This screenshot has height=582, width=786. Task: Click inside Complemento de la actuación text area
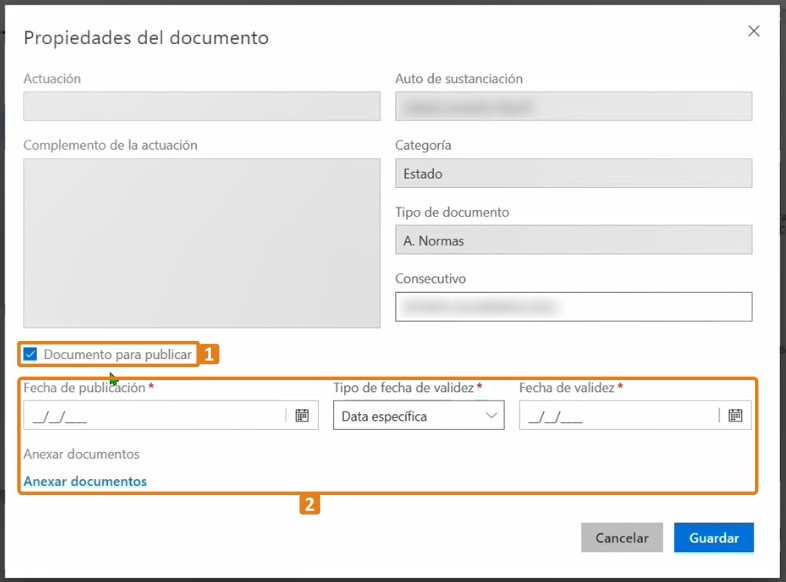pyautogui.click(x=201, y=242)
